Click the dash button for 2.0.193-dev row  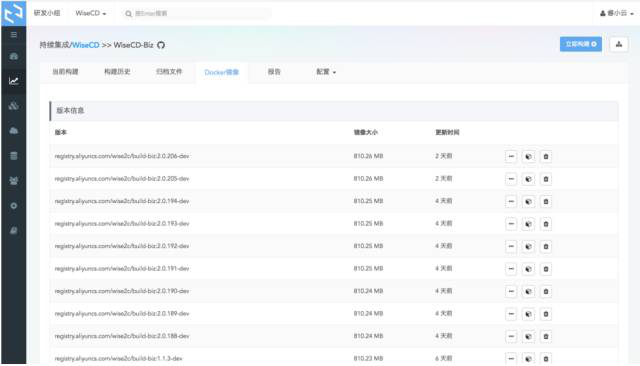(511, 224)
